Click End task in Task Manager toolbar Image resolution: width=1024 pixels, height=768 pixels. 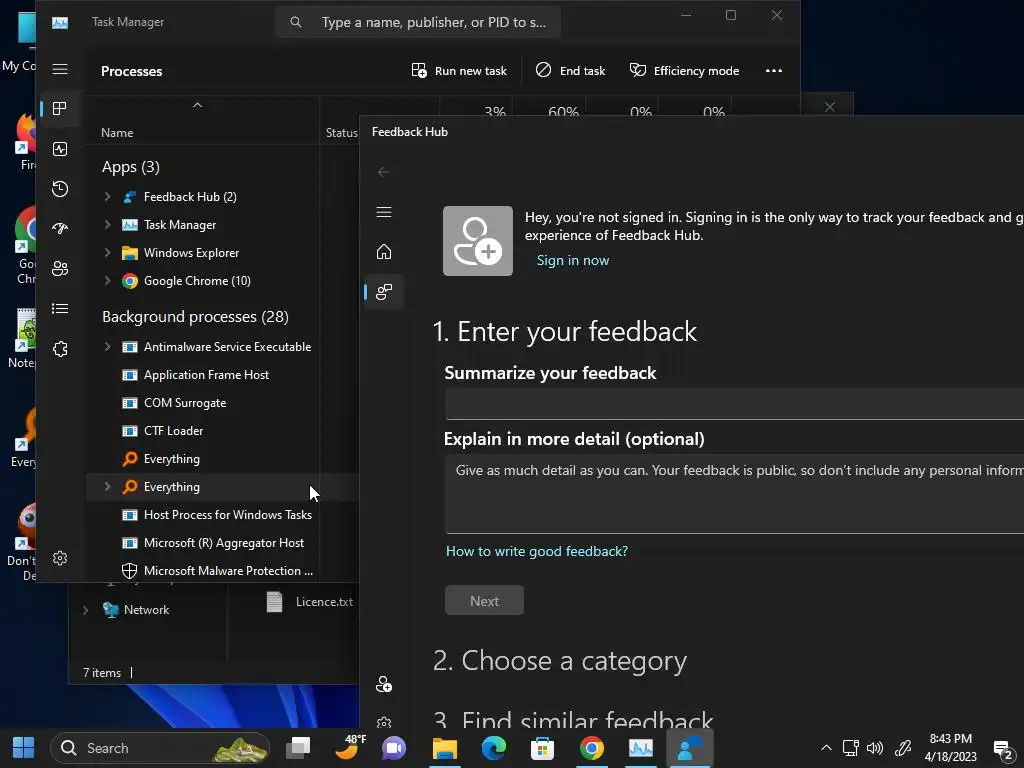pos(571,71)
